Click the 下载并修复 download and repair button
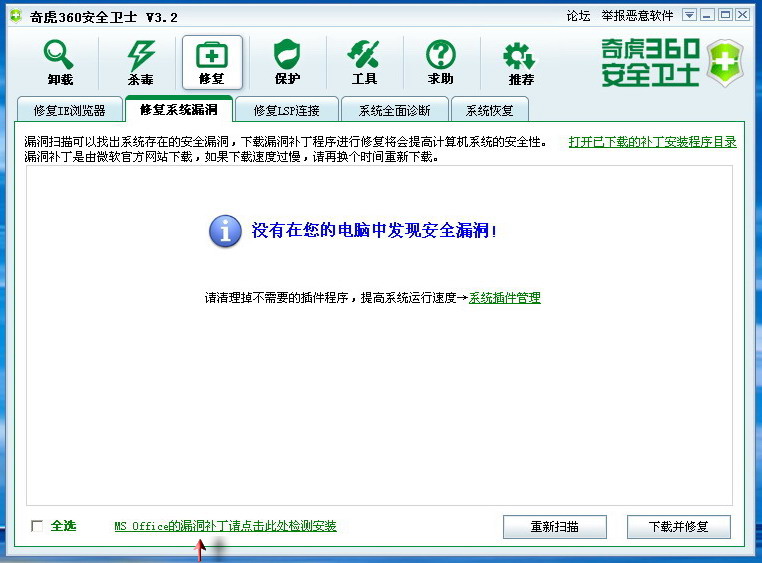 coord(678,527)
